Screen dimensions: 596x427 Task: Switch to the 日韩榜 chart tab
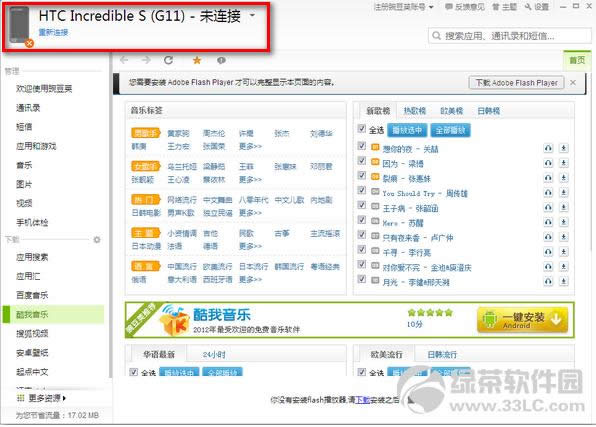[488, 111]
